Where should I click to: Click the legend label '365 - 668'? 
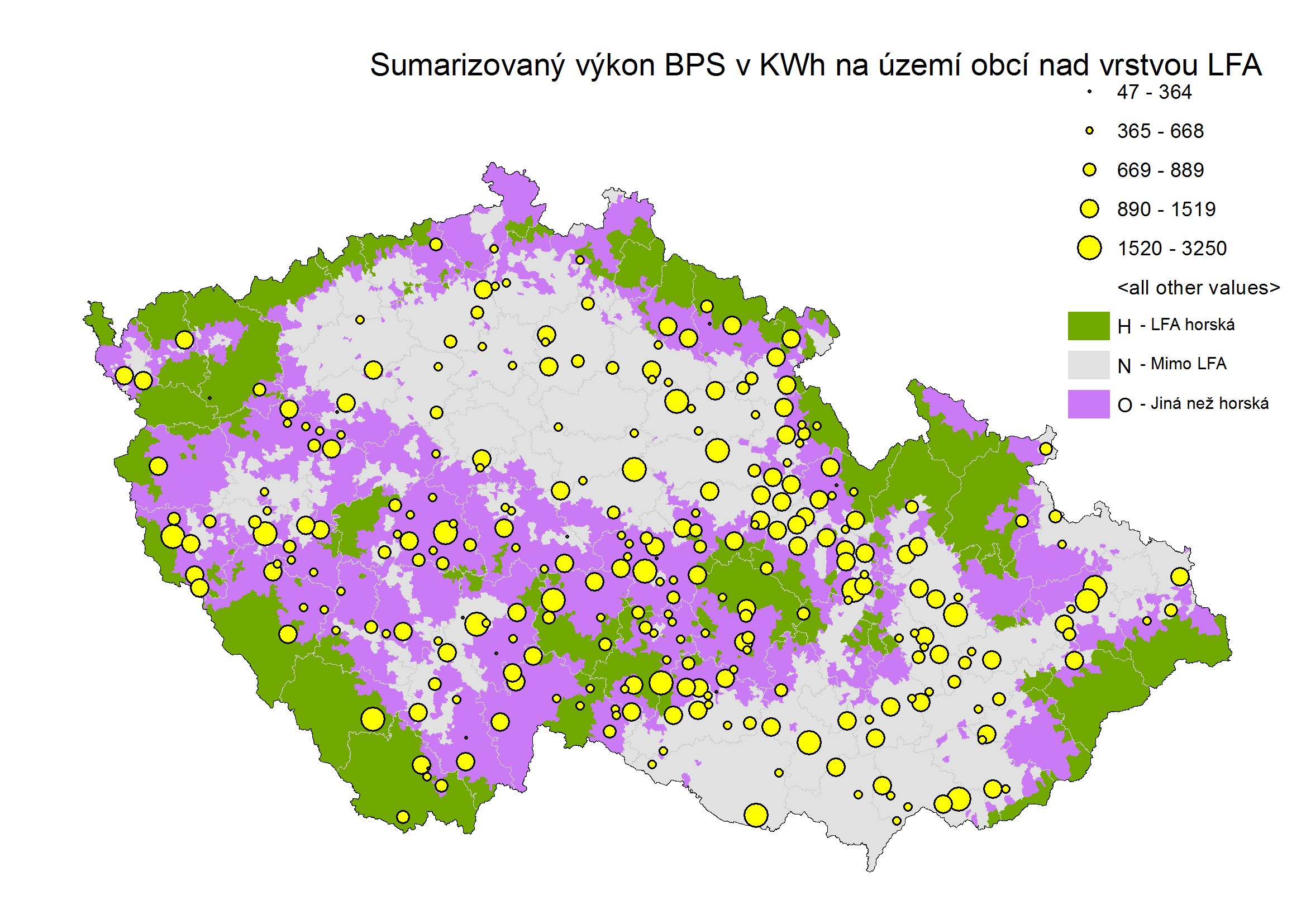[1160, 131]
